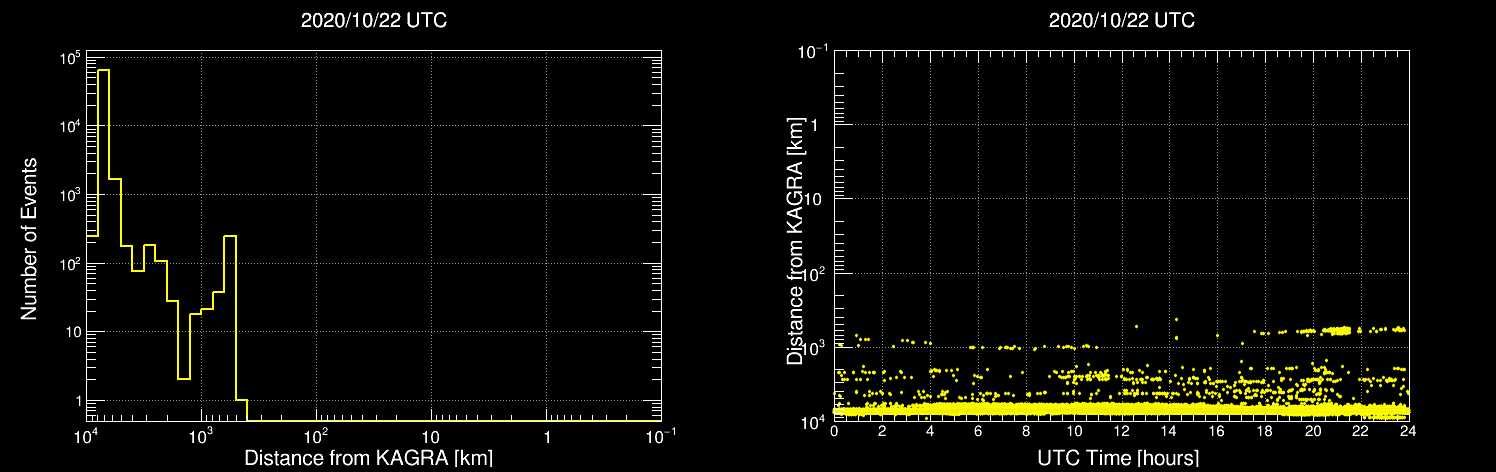
Task: Click the 10^2 label on the events axis
Action: (68, 264)
